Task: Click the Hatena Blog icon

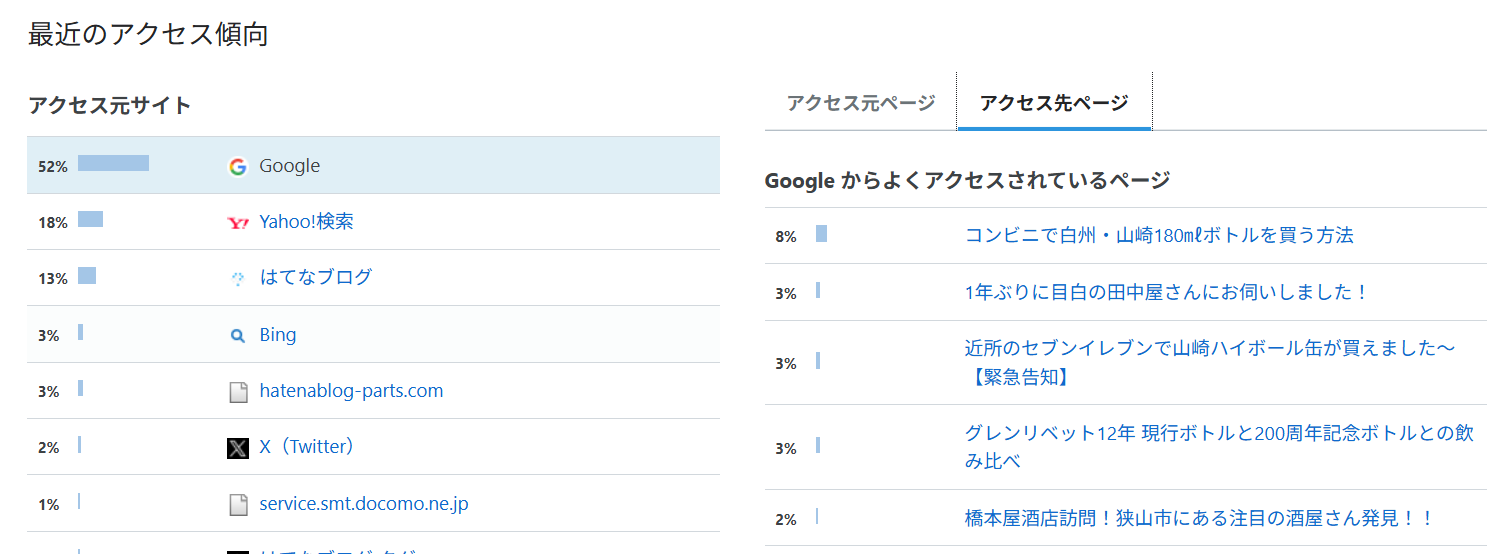Action: pyautogui.click(x=237, y=279)
